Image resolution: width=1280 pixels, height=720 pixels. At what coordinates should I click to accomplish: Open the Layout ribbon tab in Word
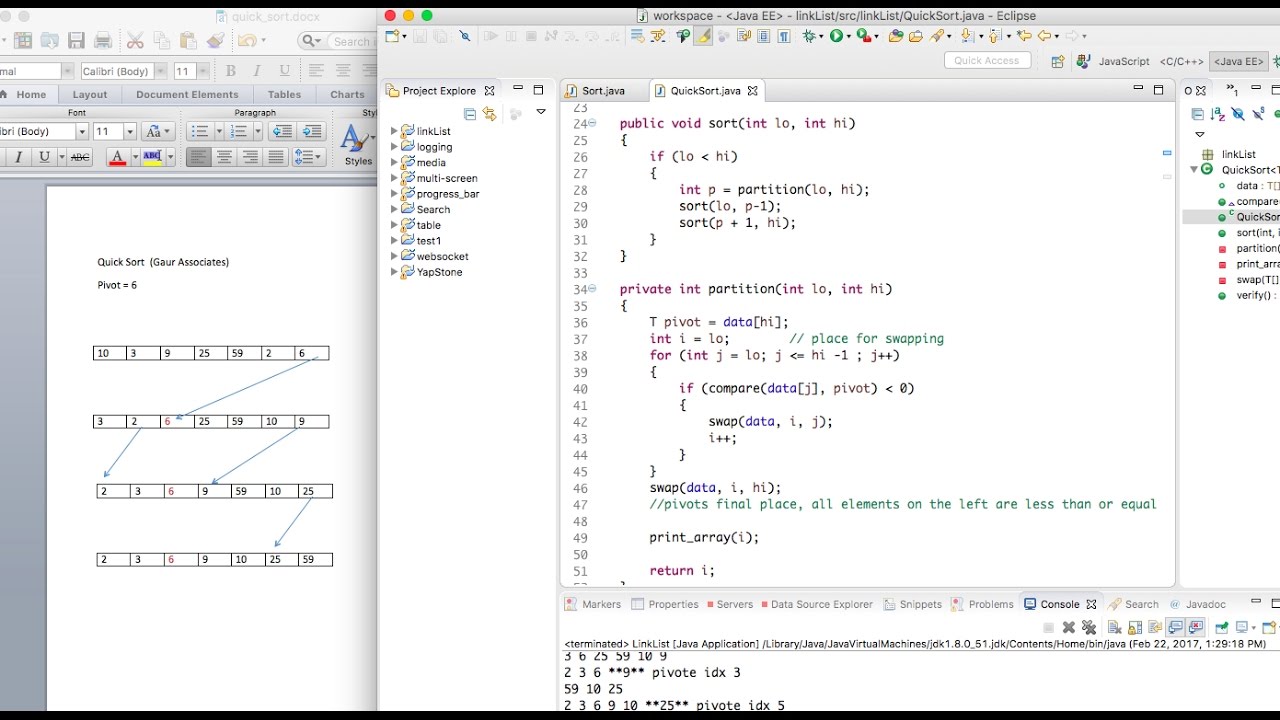89,94
